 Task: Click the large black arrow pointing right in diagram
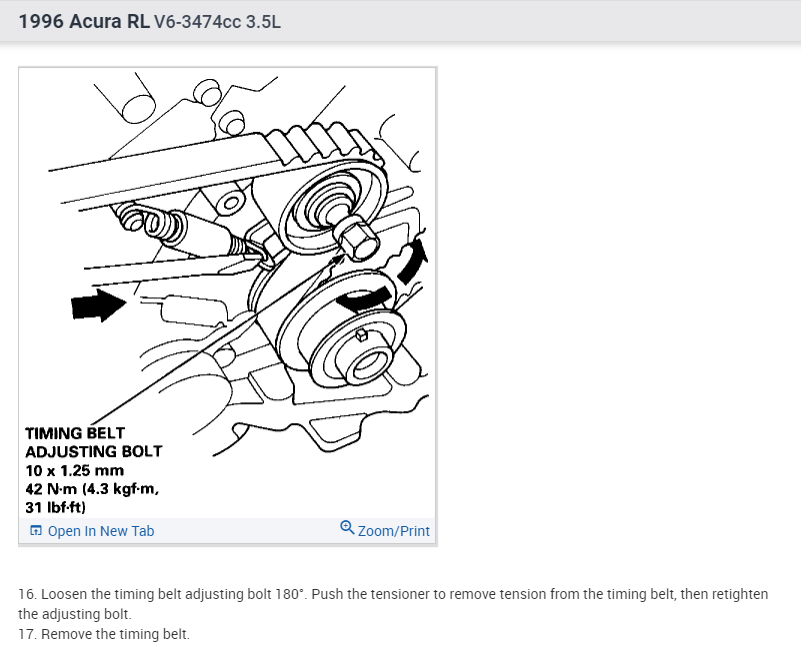(99, 305)
